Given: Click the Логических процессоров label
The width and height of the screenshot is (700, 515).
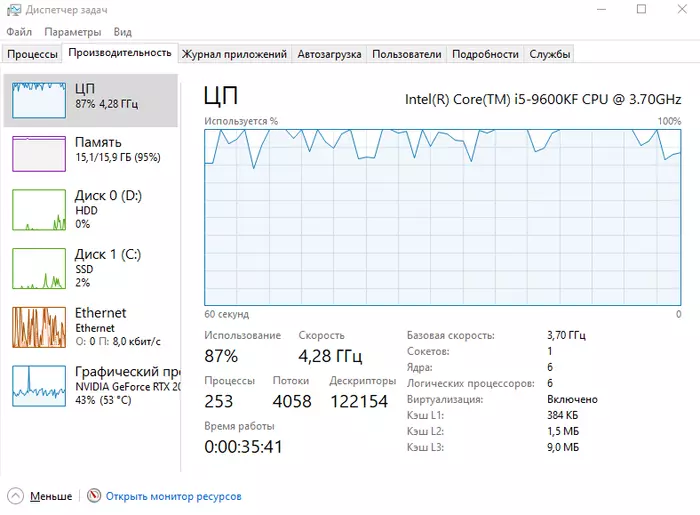Looking at the screenshot, I should [471, 383].
